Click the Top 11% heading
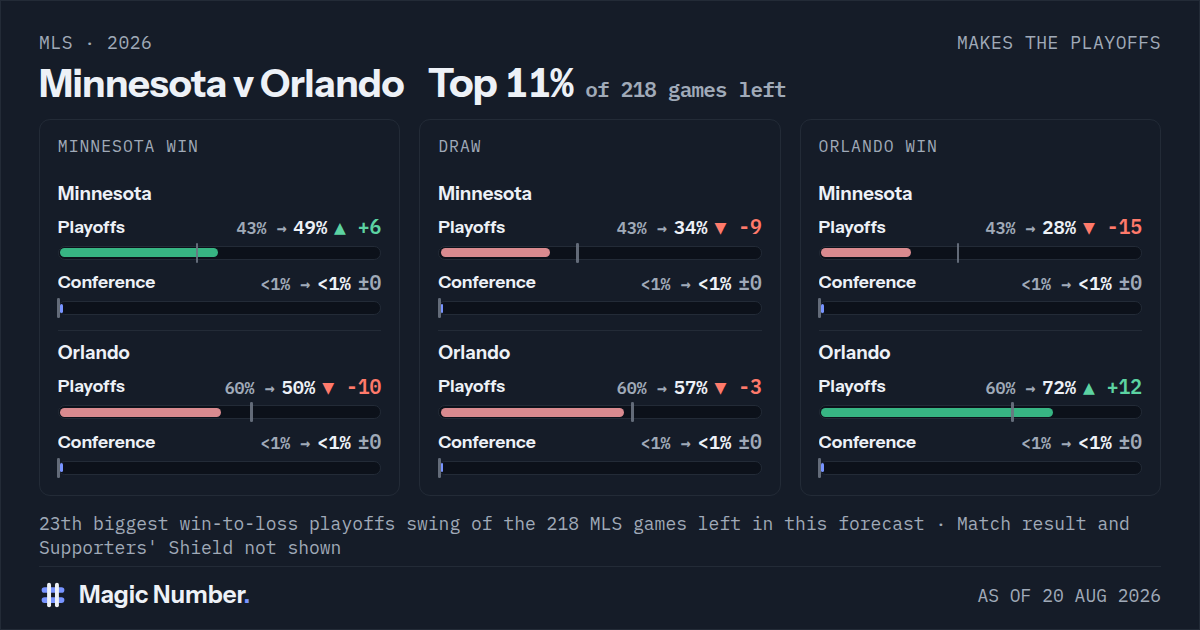Image resolution: width=1200 pixels, height=630 pixels. tap(501, 84)
